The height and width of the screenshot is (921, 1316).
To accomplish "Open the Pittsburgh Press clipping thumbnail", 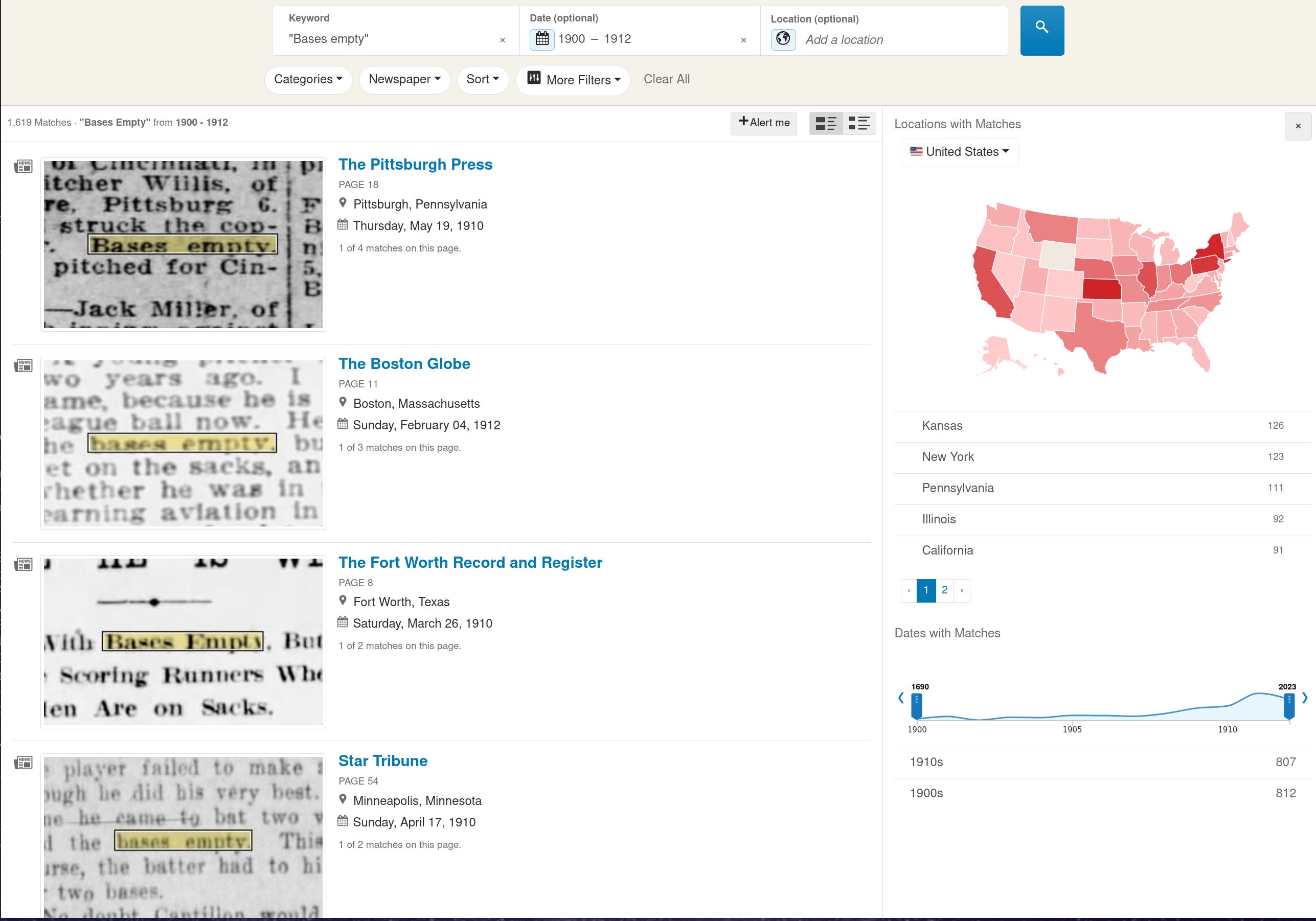I will (x=184, y=244).
